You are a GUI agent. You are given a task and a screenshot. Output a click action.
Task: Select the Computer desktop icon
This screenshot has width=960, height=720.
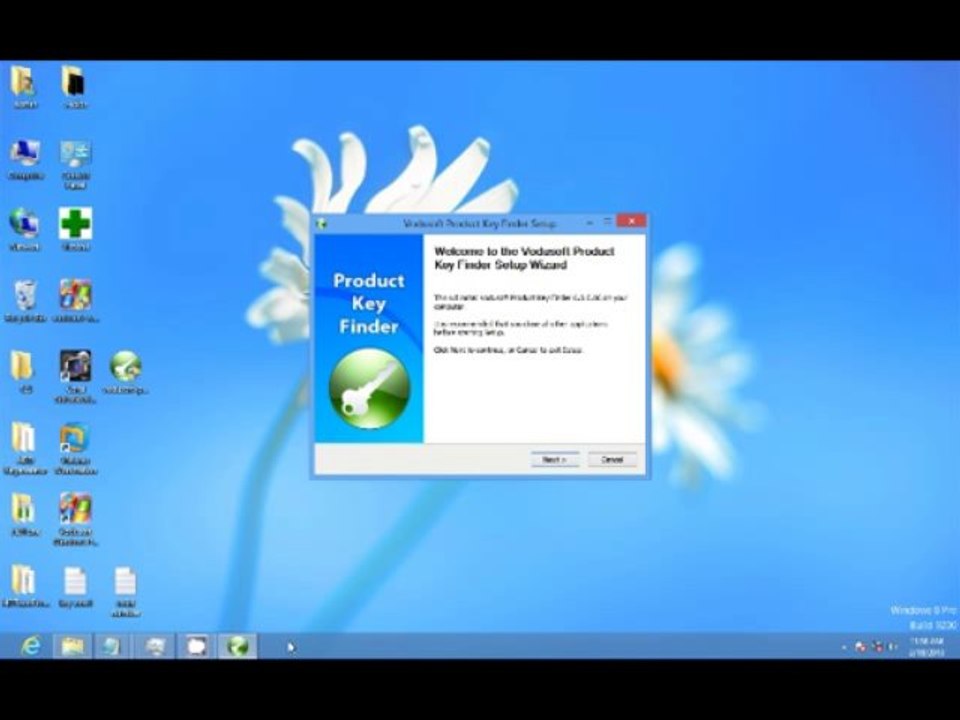[25, 159]
